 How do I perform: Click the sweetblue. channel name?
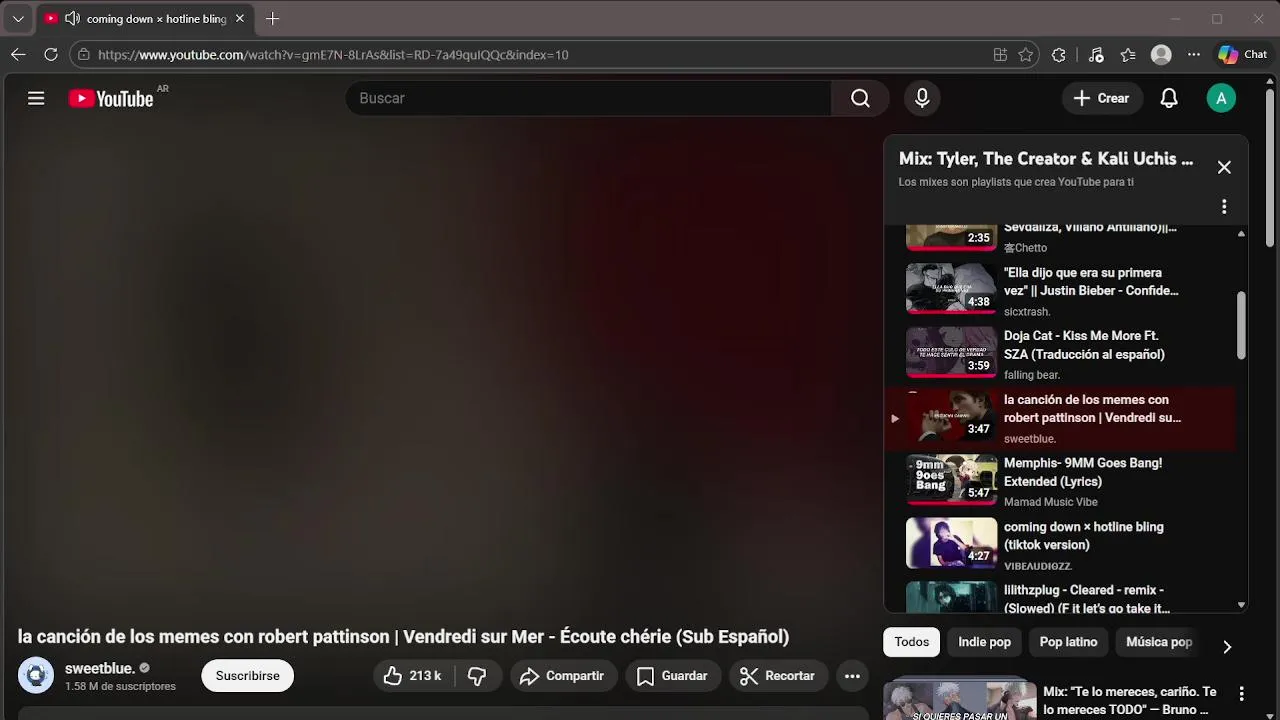[x=100, y=668]
